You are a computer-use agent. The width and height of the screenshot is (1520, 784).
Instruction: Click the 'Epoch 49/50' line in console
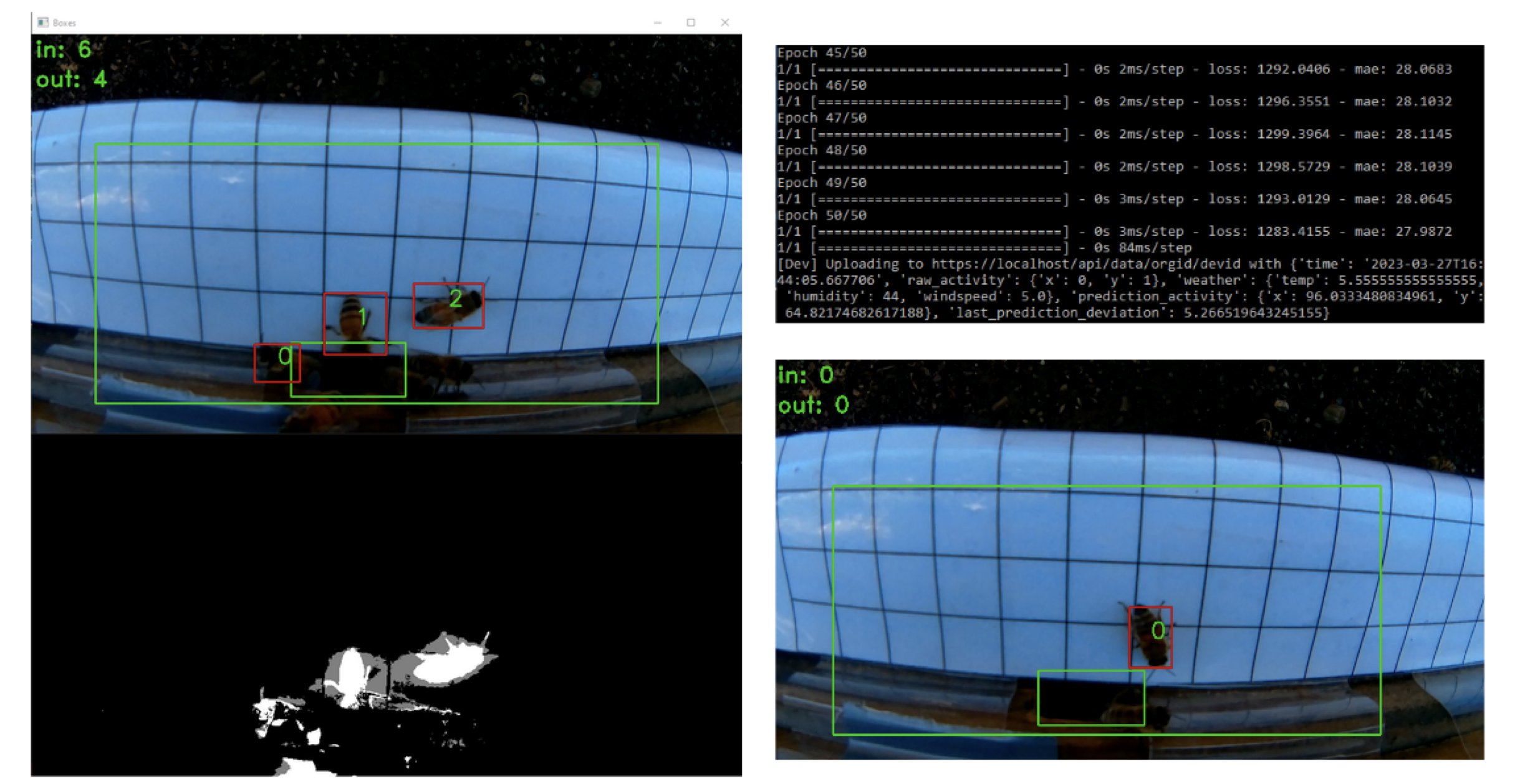[822, 183]
